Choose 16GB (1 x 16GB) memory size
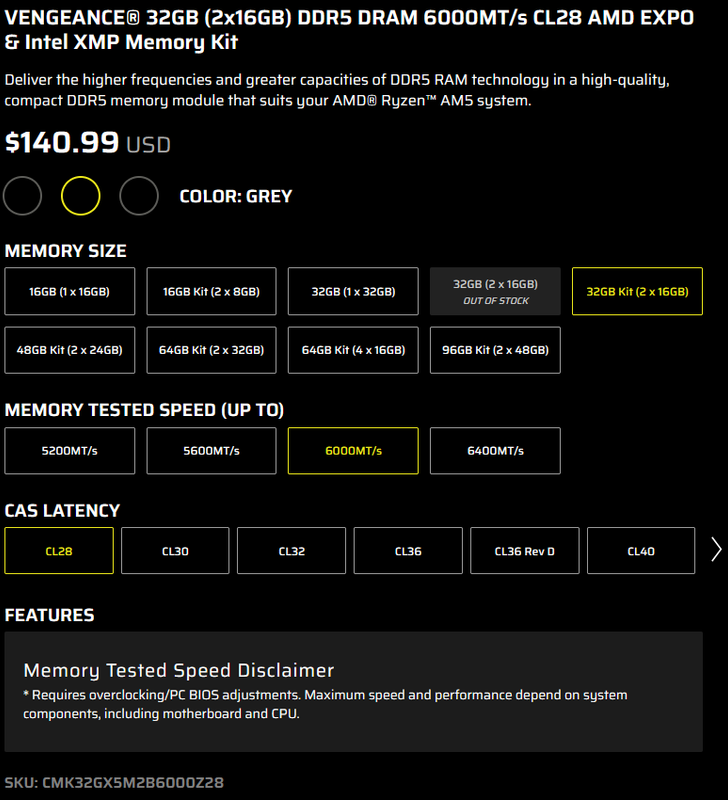 coord(70,291)
